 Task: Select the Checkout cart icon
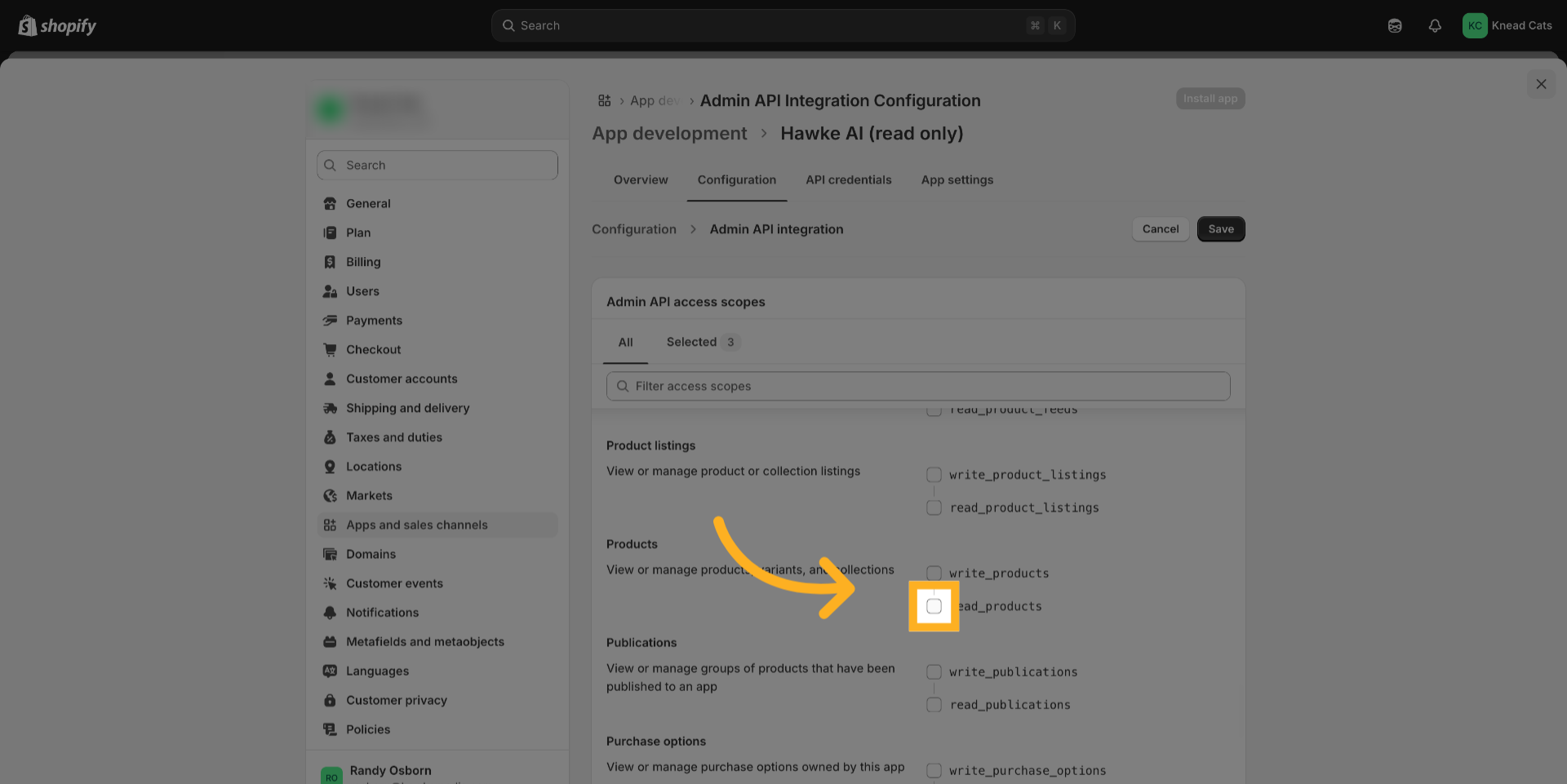pos(330,350)
